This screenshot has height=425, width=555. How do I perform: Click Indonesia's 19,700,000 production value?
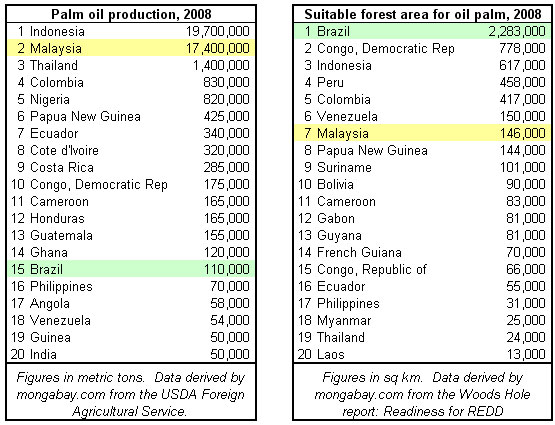217,31
